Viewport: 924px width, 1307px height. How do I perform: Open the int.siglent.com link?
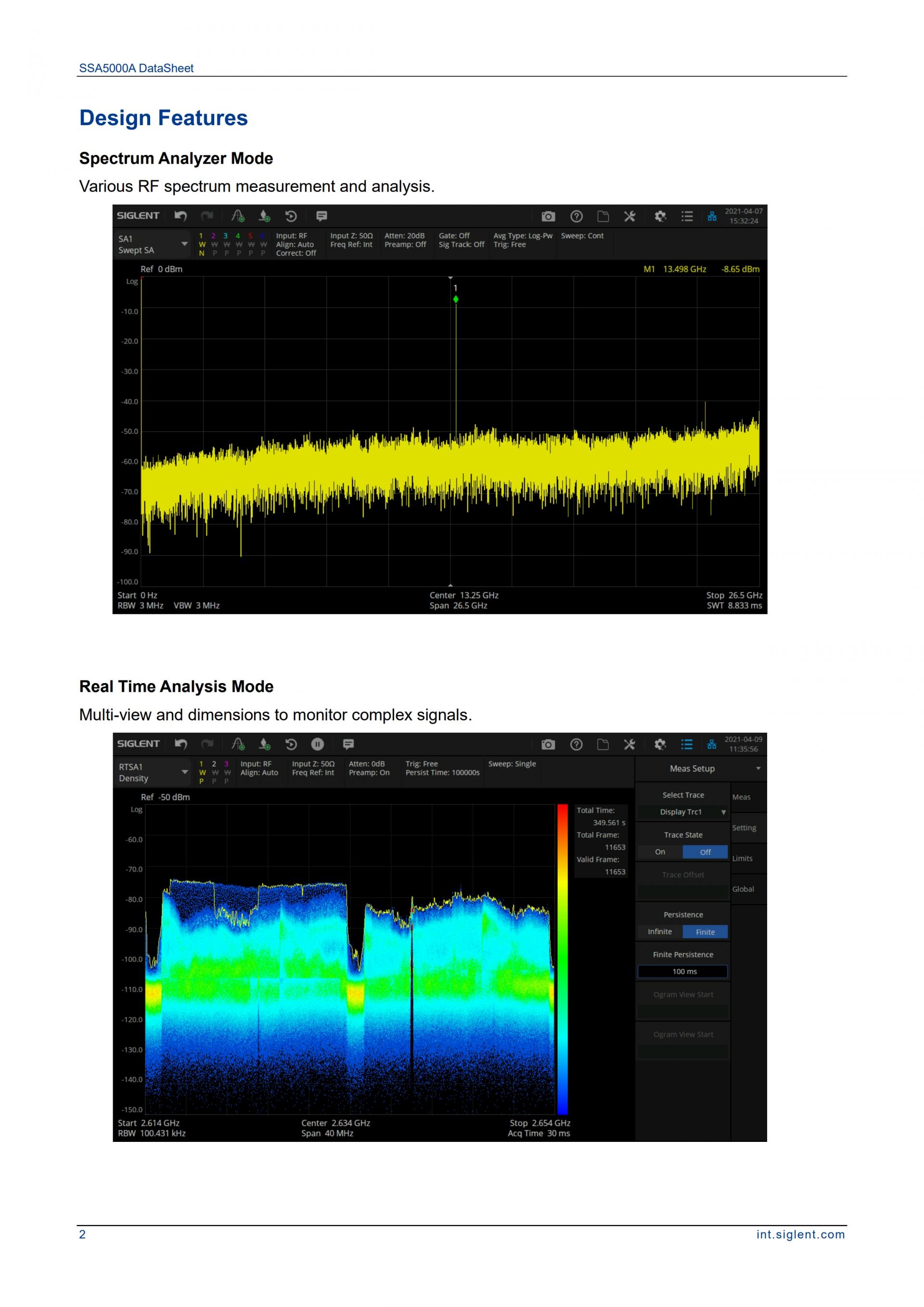[x=800, y=1234]
